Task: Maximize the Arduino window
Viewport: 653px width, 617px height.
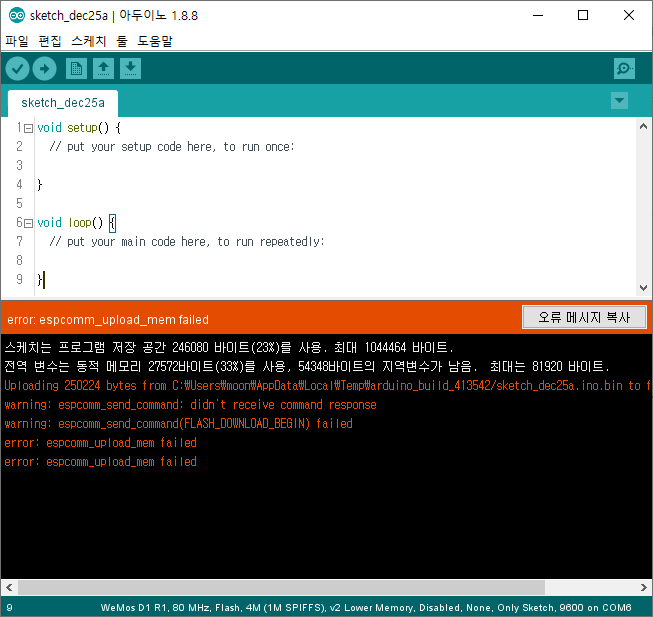Action: tap(583, 15)
